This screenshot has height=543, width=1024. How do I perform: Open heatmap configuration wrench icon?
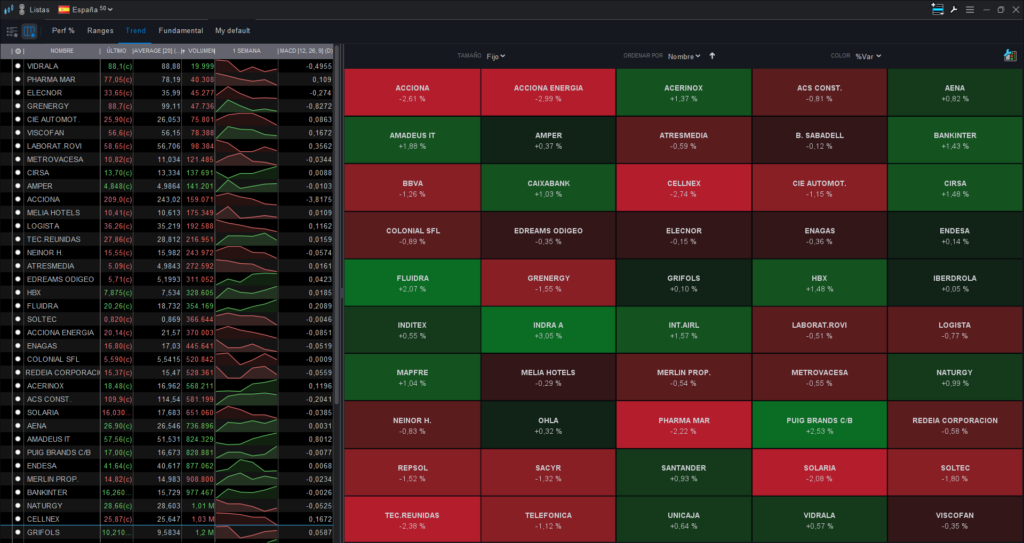[x=1010, y=56]
